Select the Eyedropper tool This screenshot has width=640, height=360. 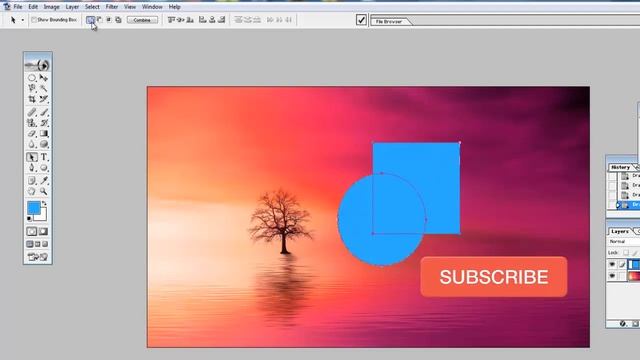(44, 180)
